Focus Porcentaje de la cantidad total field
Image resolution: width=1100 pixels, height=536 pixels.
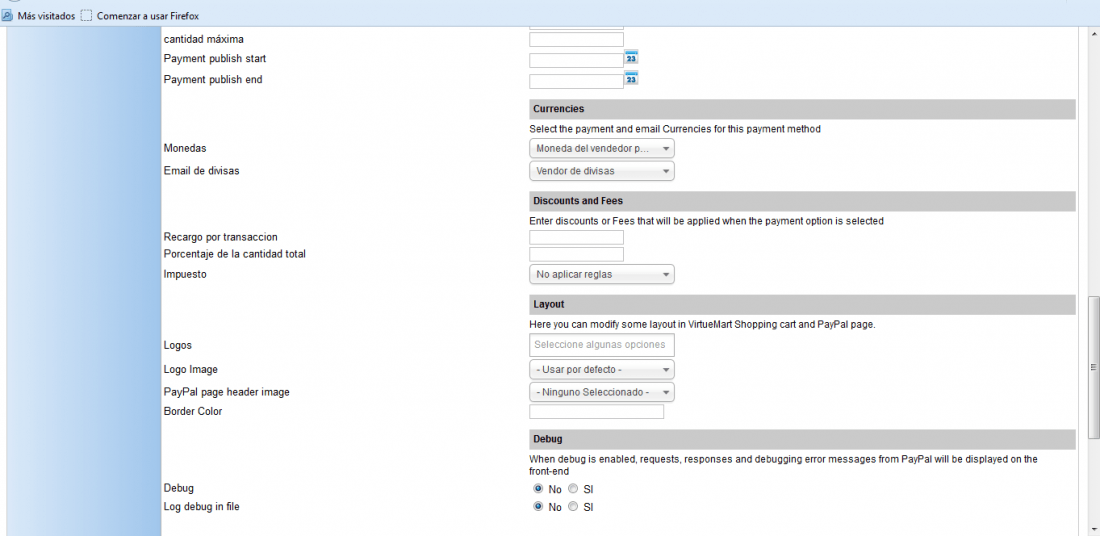pos(576,254)
